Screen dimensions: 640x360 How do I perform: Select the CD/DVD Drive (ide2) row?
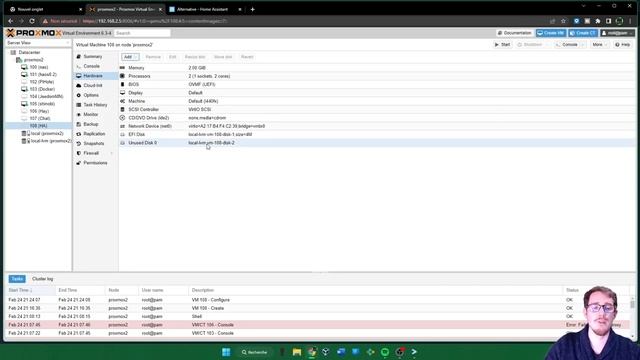point(377,118)
